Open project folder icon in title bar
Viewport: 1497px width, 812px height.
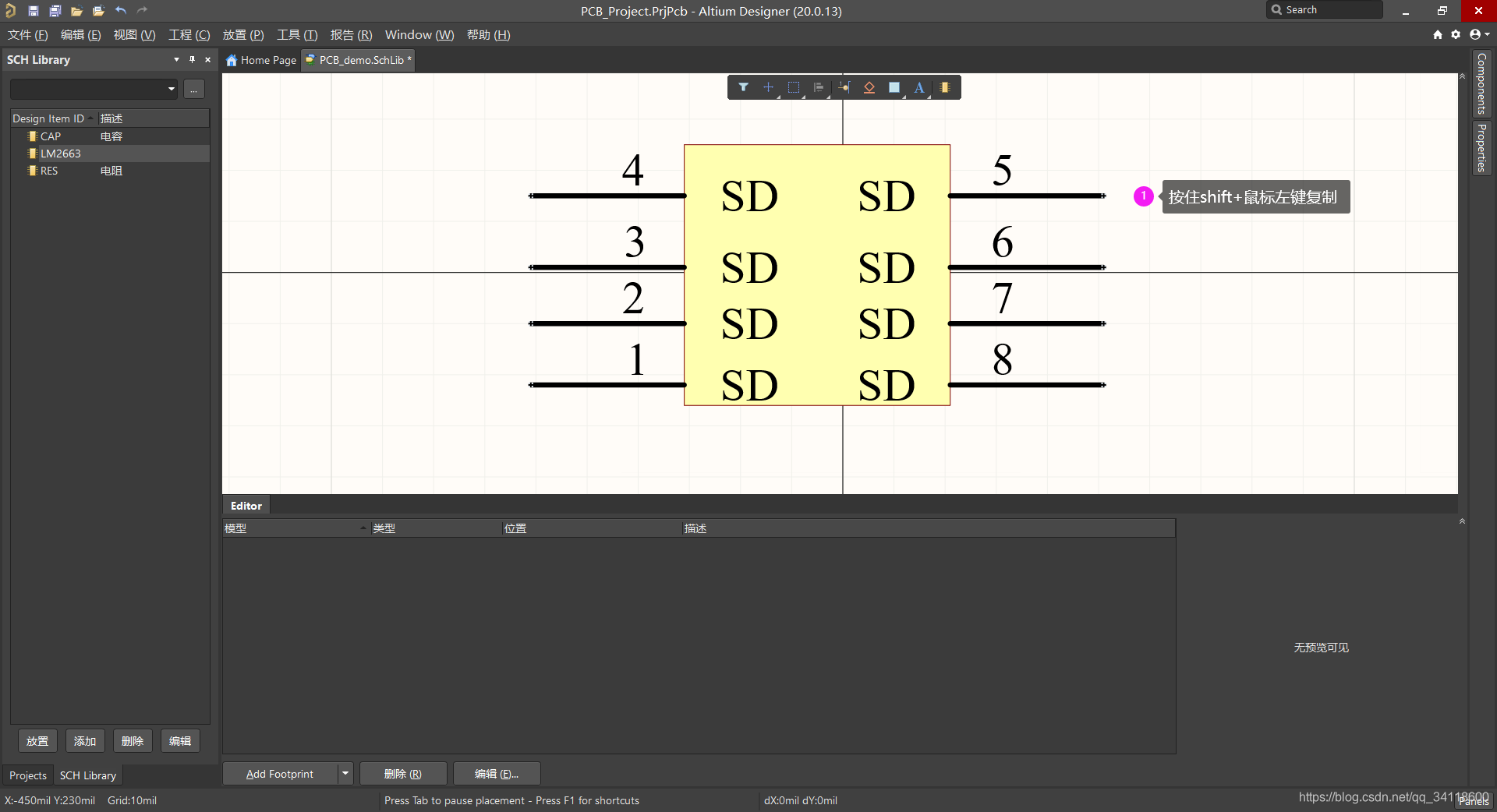tap(98, 11)
